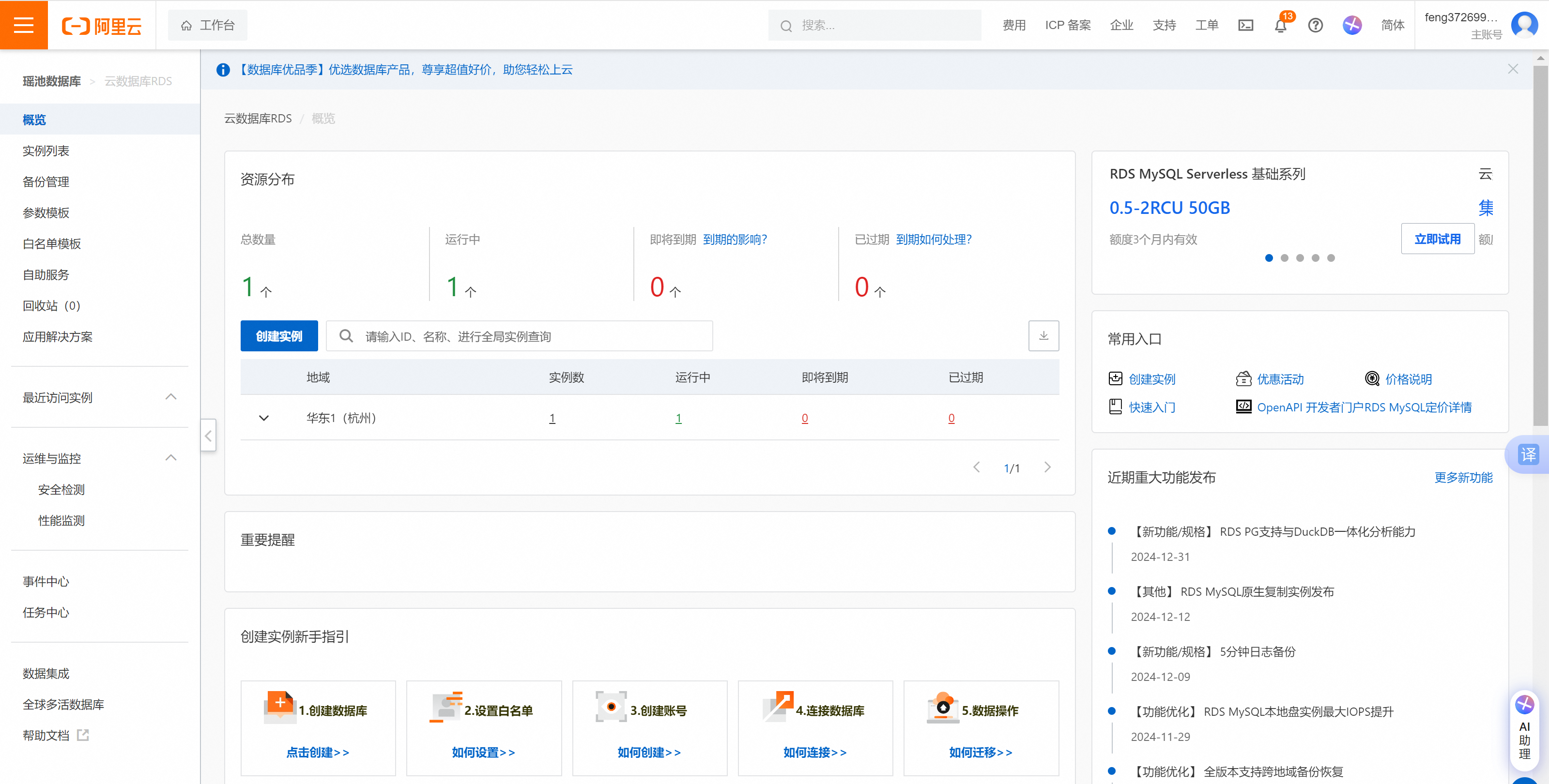
Task: Click the running count 1 for 华东1
Action: 678,418
